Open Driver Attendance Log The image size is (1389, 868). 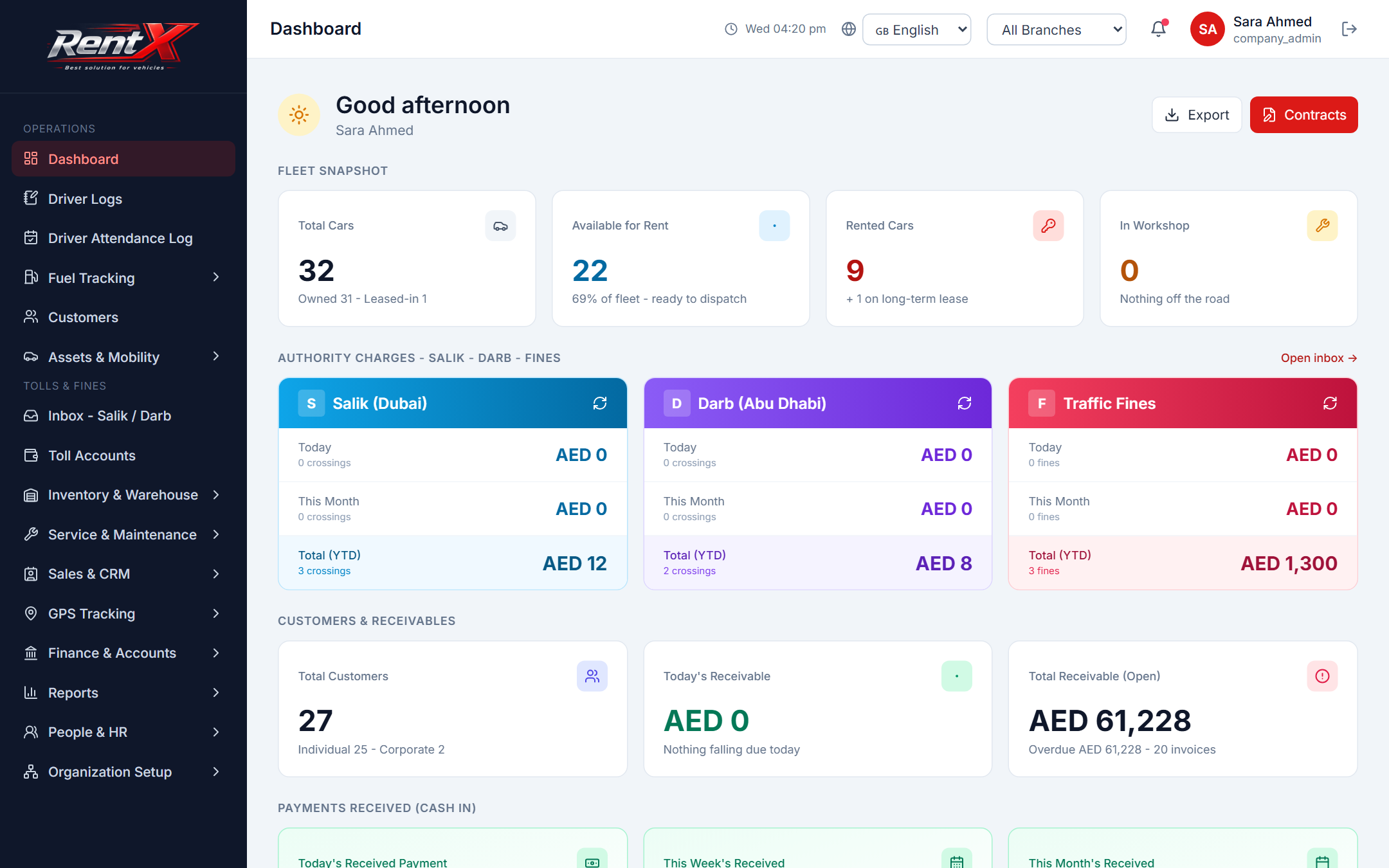(x=123, y=238)
